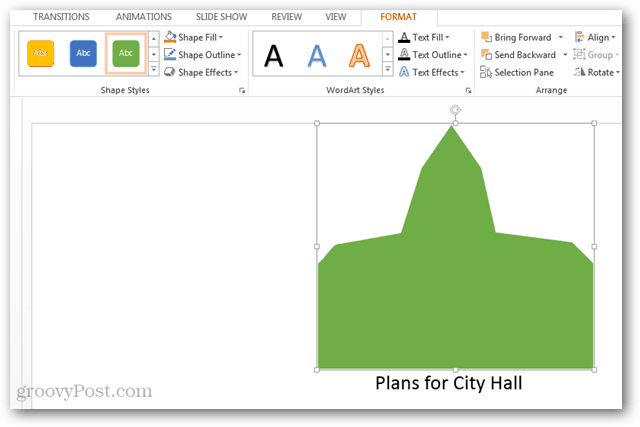640x427 pixels.
Task: Select the Format tab
Action: [x=398, y=17]
